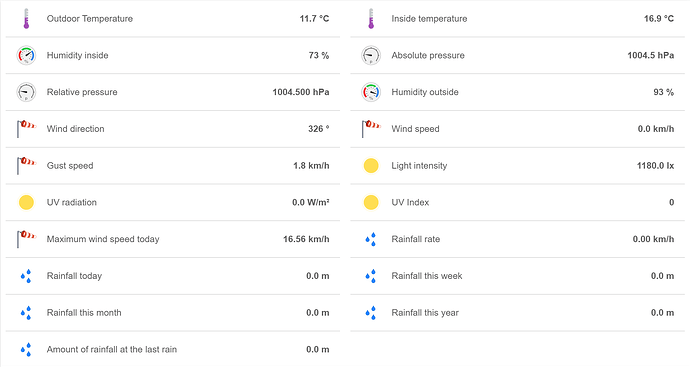Screen dimensions: 690x367
Task: Click the 0.0 km/h wind speed value
Action: point(656,129)
